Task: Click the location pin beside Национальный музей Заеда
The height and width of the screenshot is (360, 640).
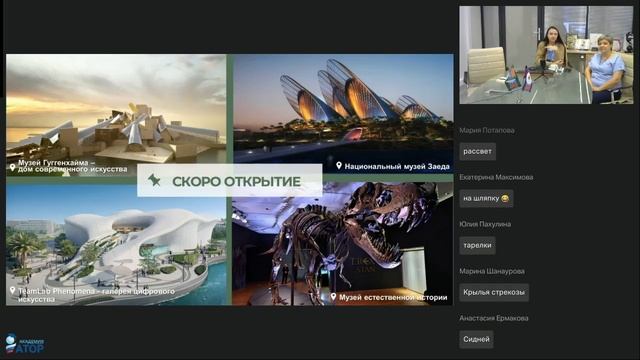Action: tap(339, 166)
